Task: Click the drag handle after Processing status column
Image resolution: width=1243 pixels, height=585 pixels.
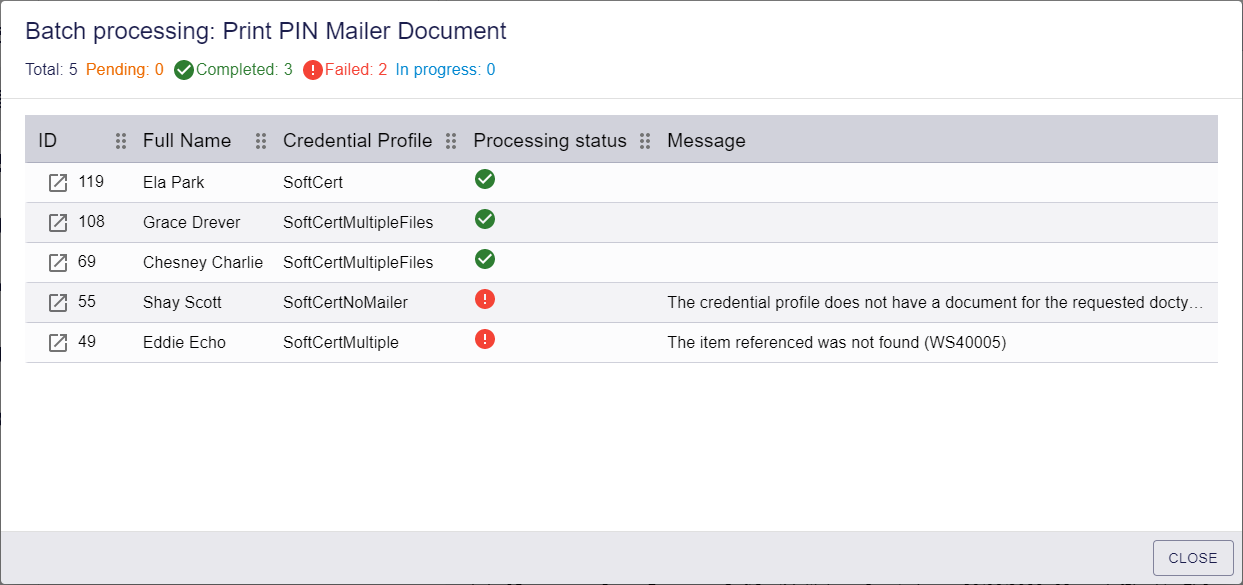Action: coord(645,141)
